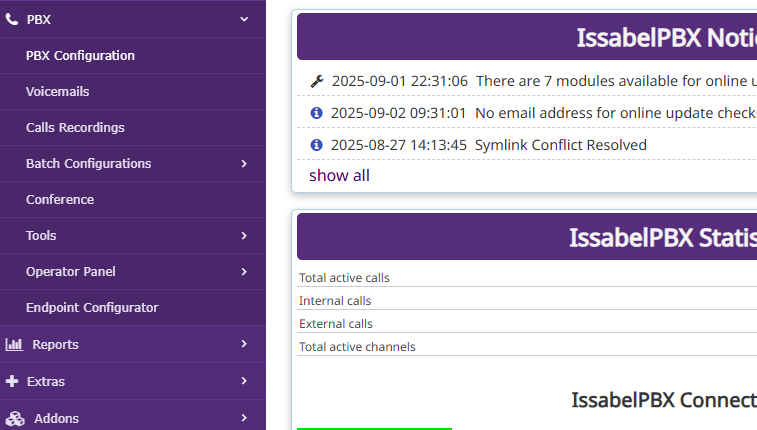Click info icon beside Symlink Conflict notice
This screenshot has width=757, height=430.
[x=317, y=145]
